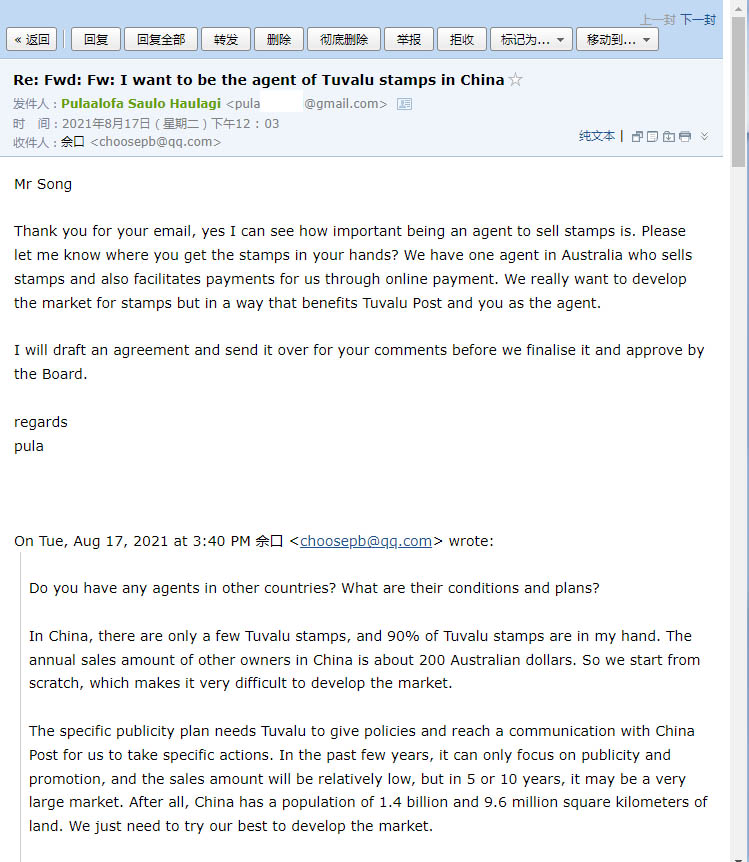
Task: Click 回复全部 reply all button
Action: [x=161, y=40]
